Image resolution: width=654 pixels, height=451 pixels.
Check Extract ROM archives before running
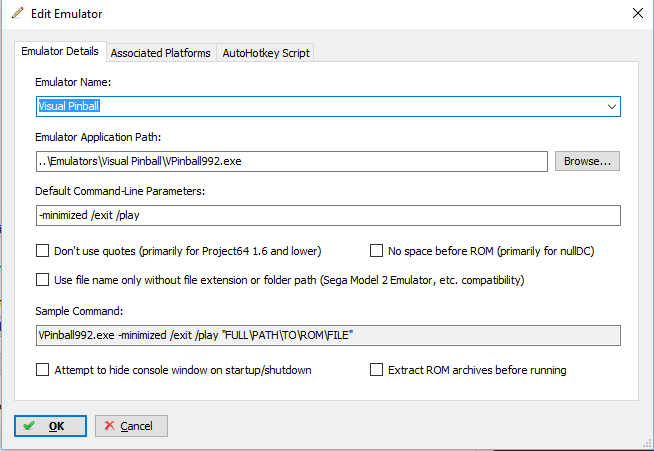(376, 370)
